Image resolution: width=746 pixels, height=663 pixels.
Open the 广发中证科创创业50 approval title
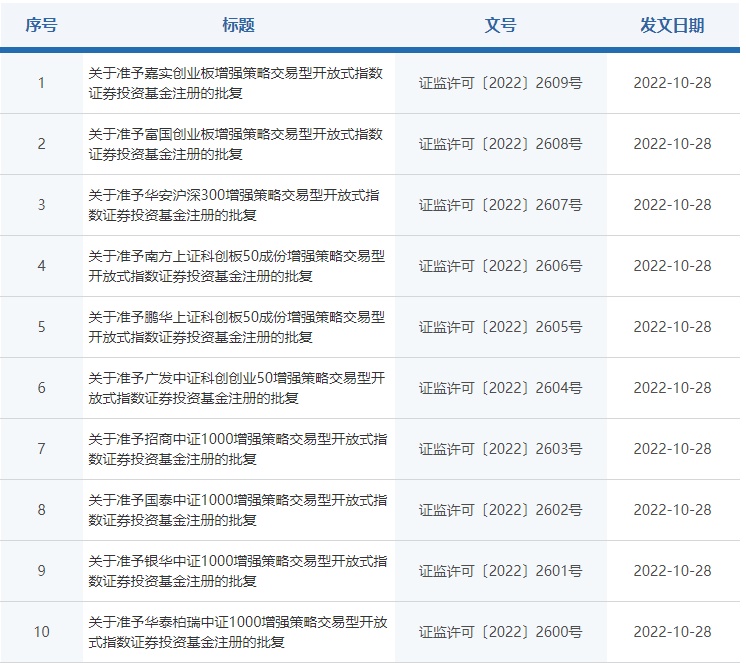(x=236, y=388)
